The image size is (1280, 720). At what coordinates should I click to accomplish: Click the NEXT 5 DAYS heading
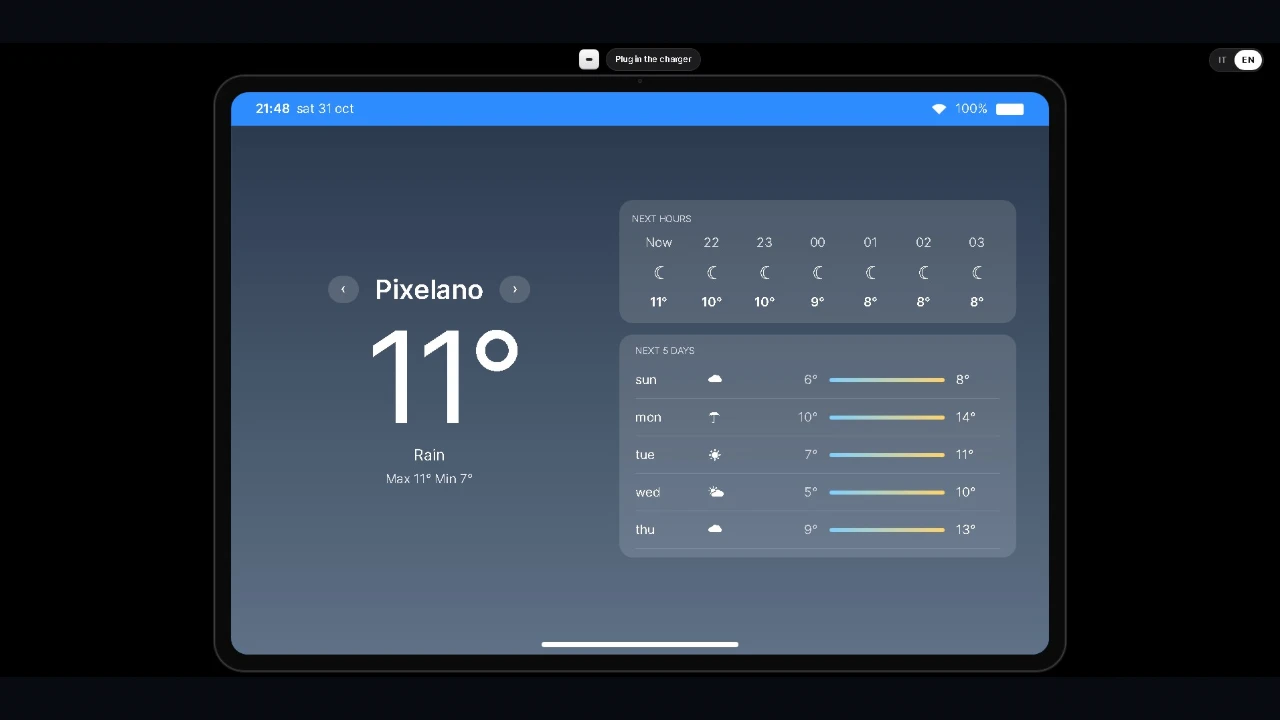[x=665, y=351]
